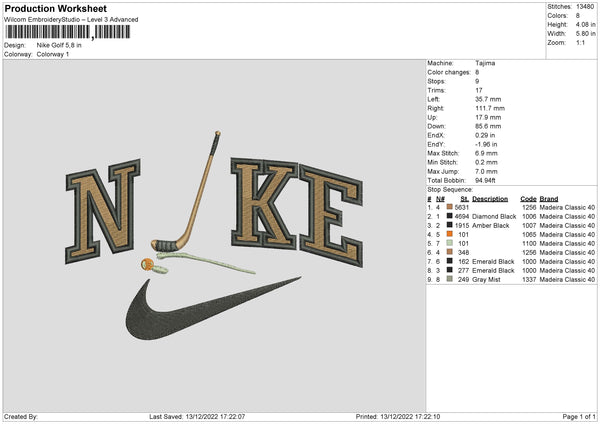Screen dimensions: 600x424
Task: Select the embroidered letter E
Action: pos(331,215)
